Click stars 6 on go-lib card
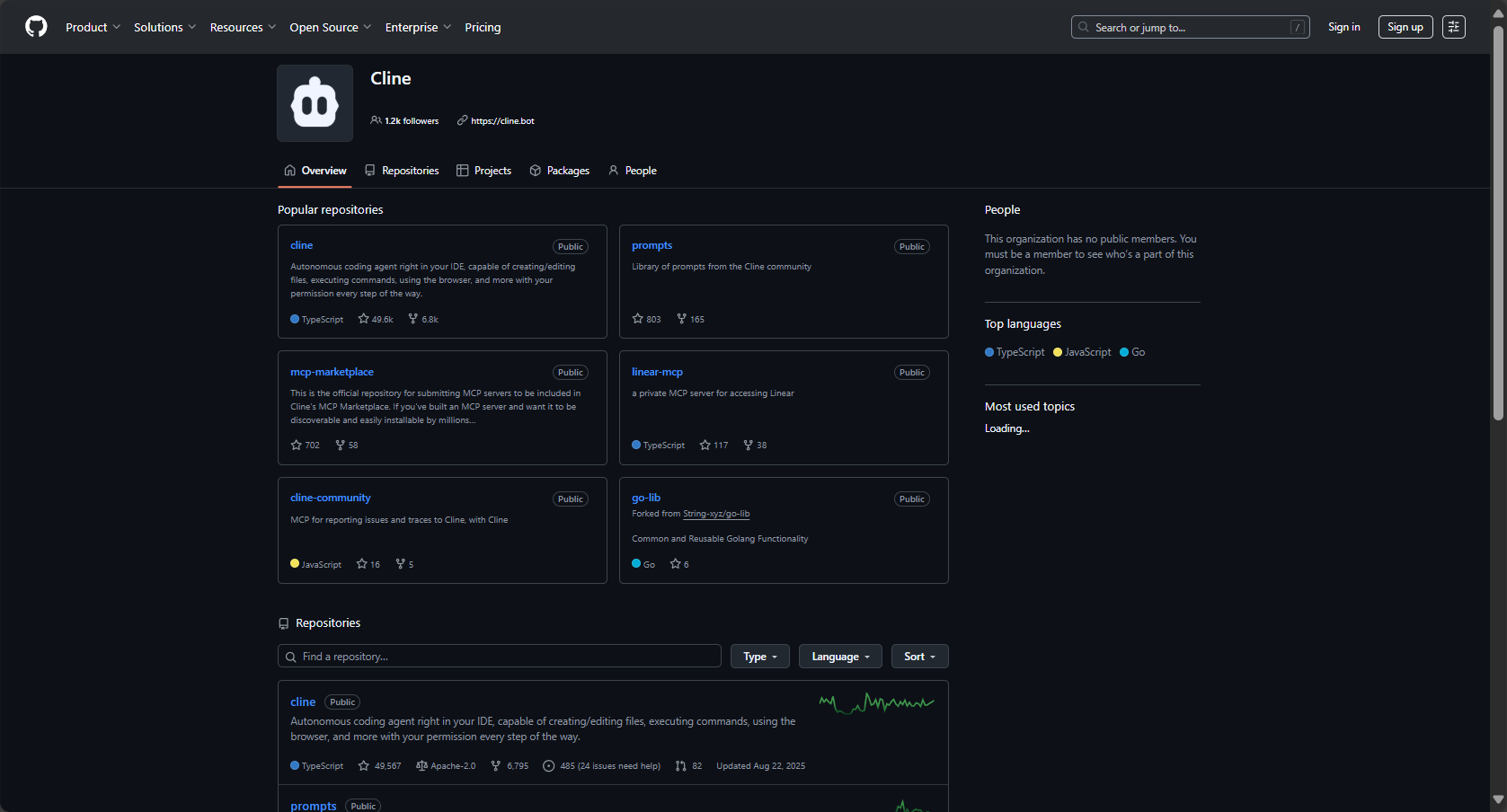Image resolution: width=1507 pixels, height=812 pixels. click(679, 564)
